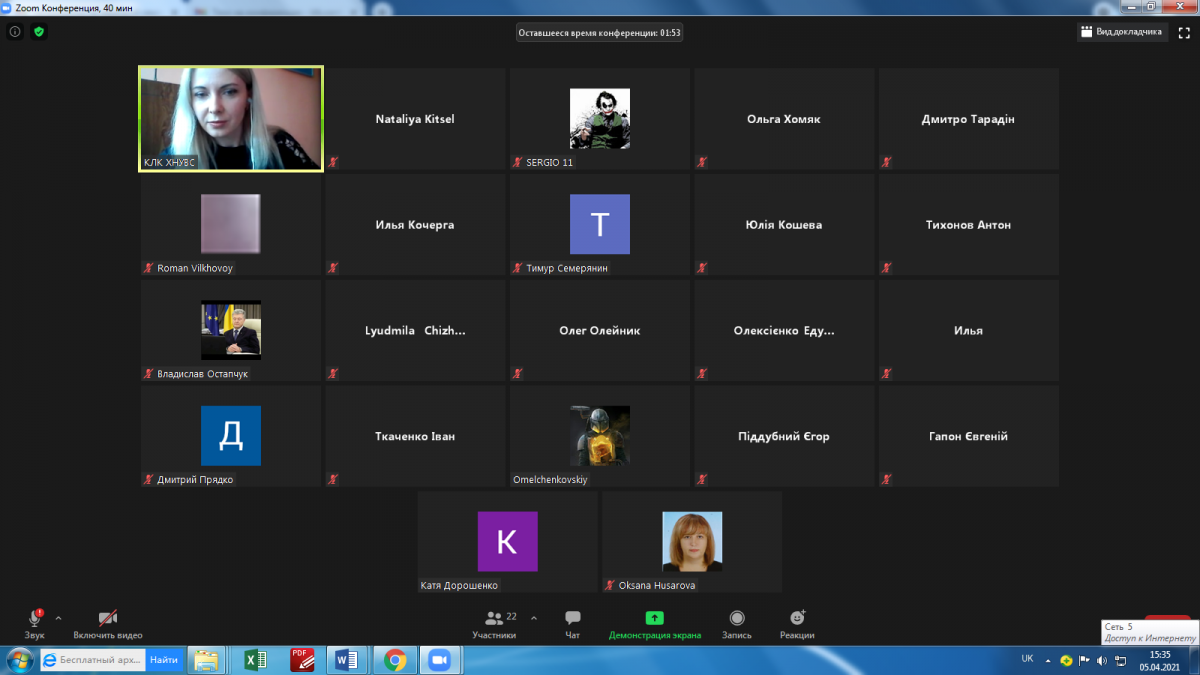Screen dimensions: 1200x675
Task: Toggle the Звук microphone button
Action: click(x=34, y=624)
